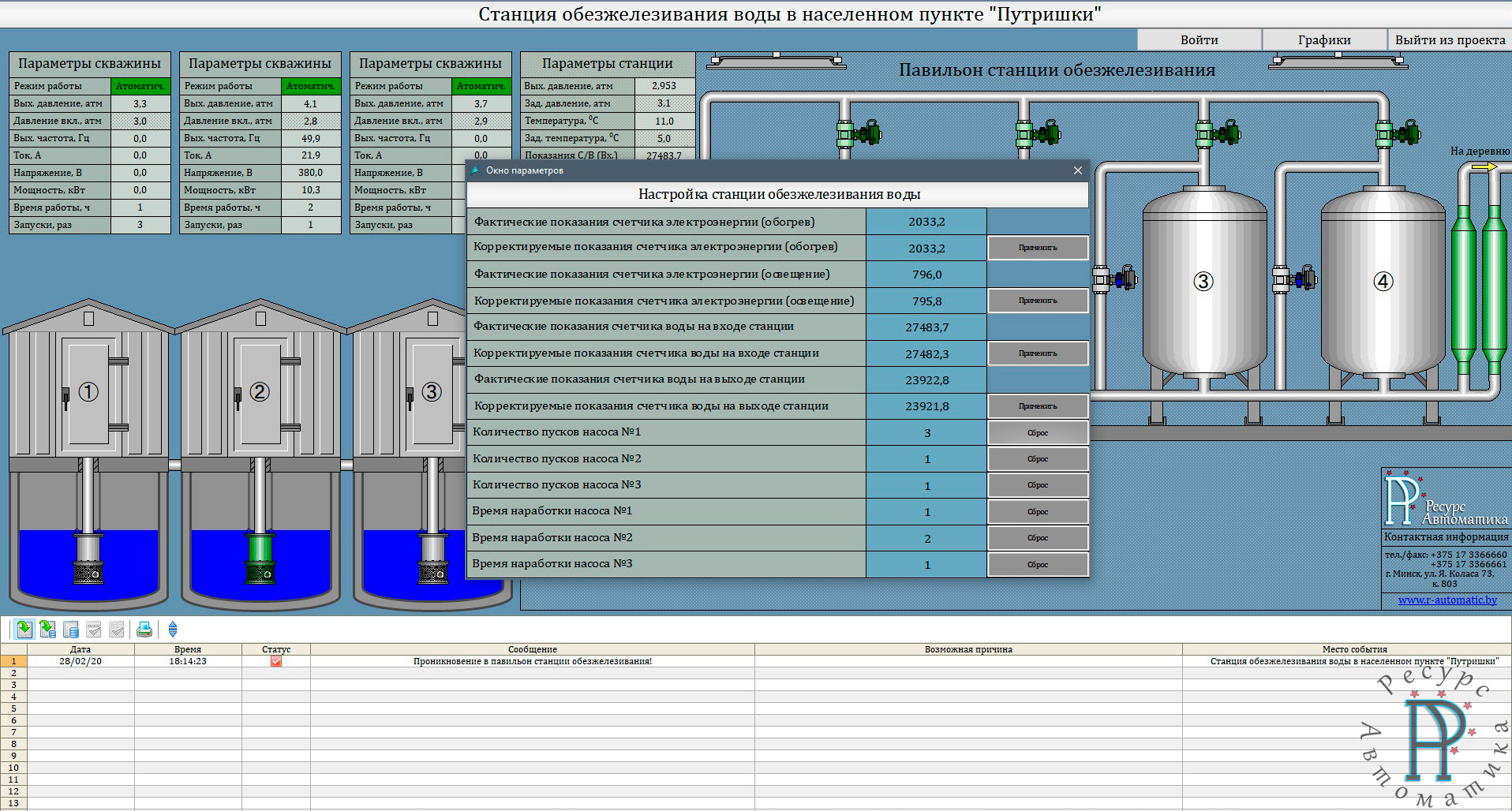This screenshot has width=1512, height=811.
Task: Click well 1 mode indicator Атоматич.
Action: pos(140,85)
